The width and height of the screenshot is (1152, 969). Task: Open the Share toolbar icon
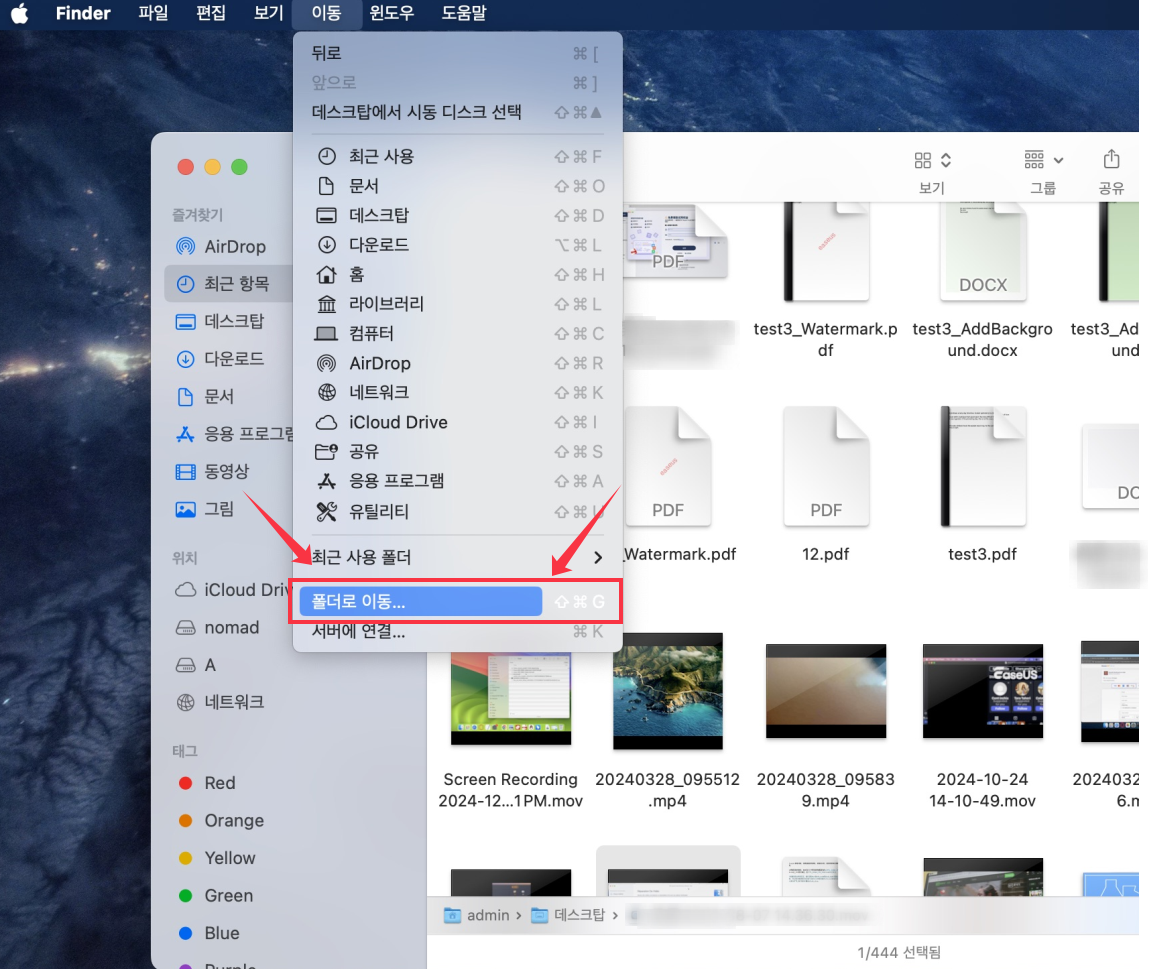(1110, 160)
